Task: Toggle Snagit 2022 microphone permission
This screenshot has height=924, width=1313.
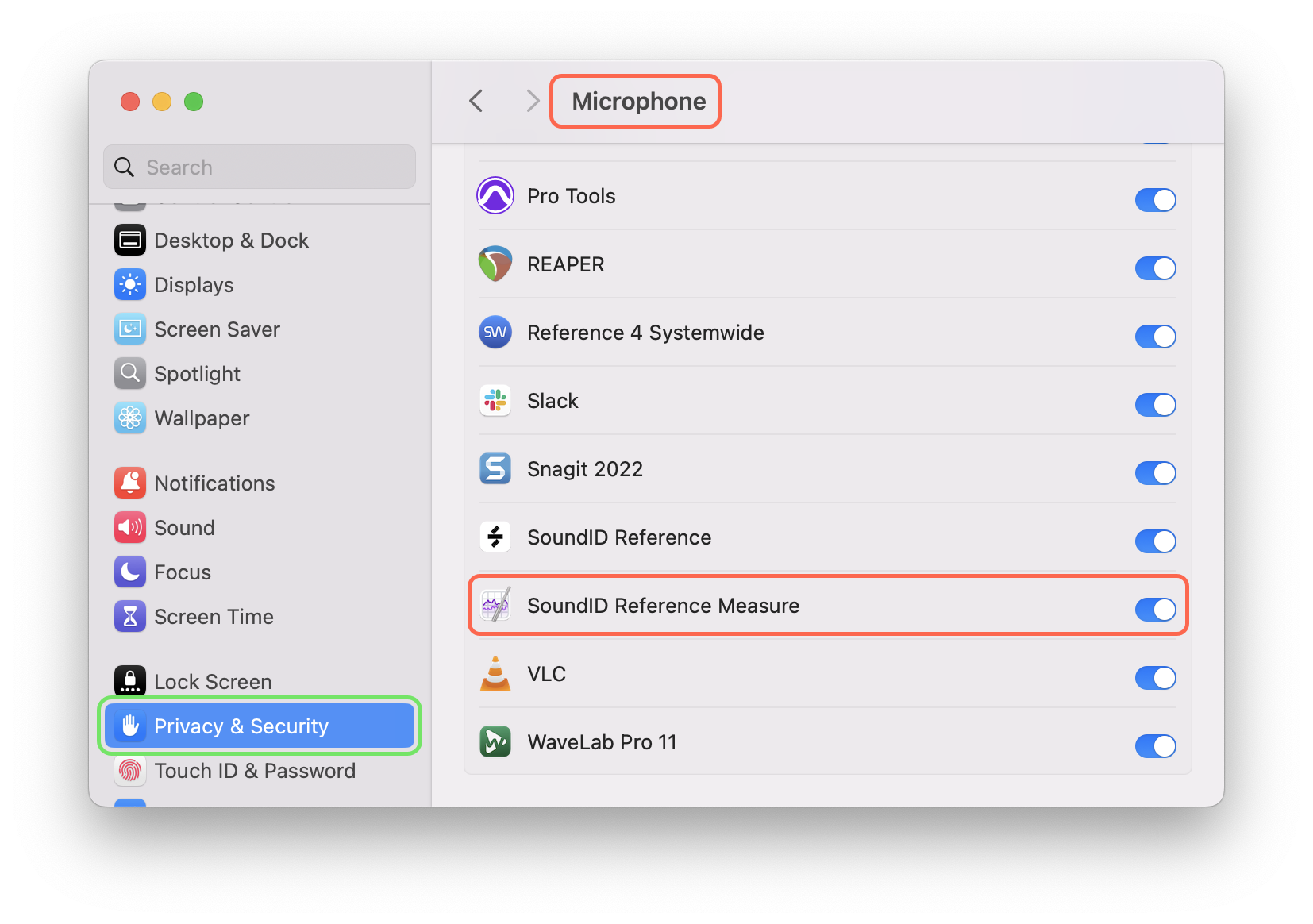Action: [1156, 473]
